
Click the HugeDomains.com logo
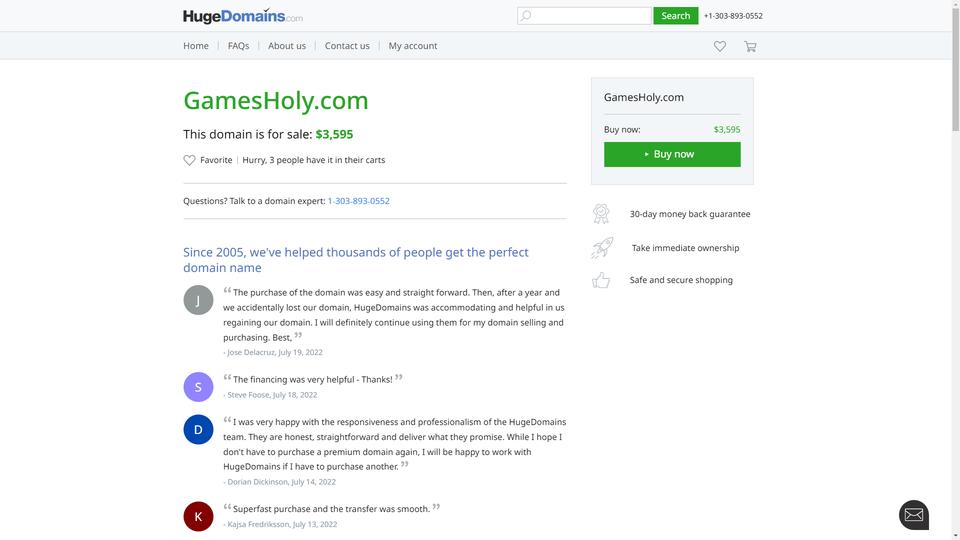click(x=242, y=16)
